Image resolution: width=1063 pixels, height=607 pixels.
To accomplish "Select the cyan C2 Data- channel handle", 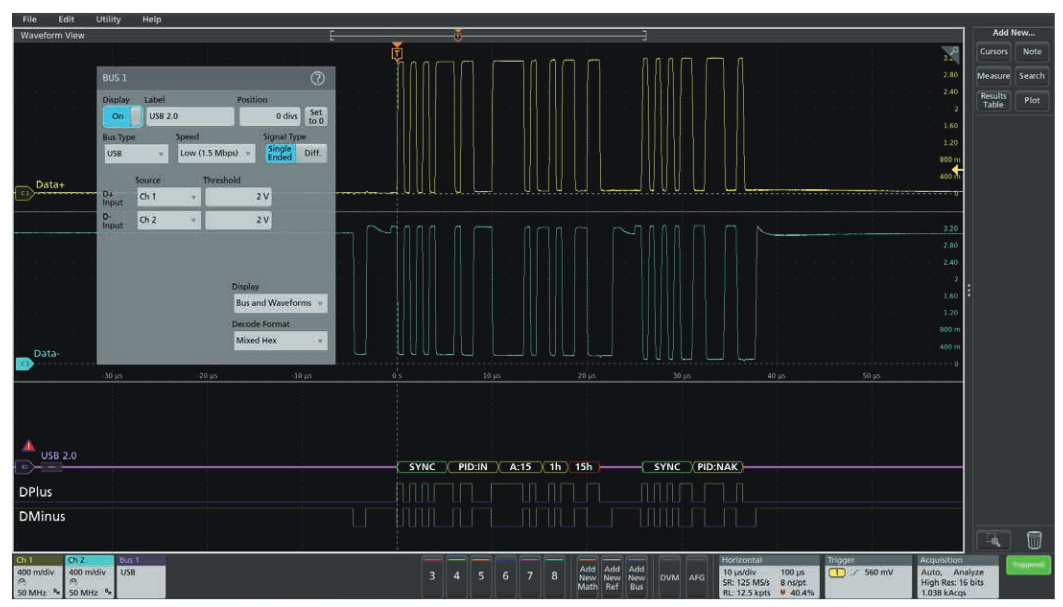I will 21,363.
